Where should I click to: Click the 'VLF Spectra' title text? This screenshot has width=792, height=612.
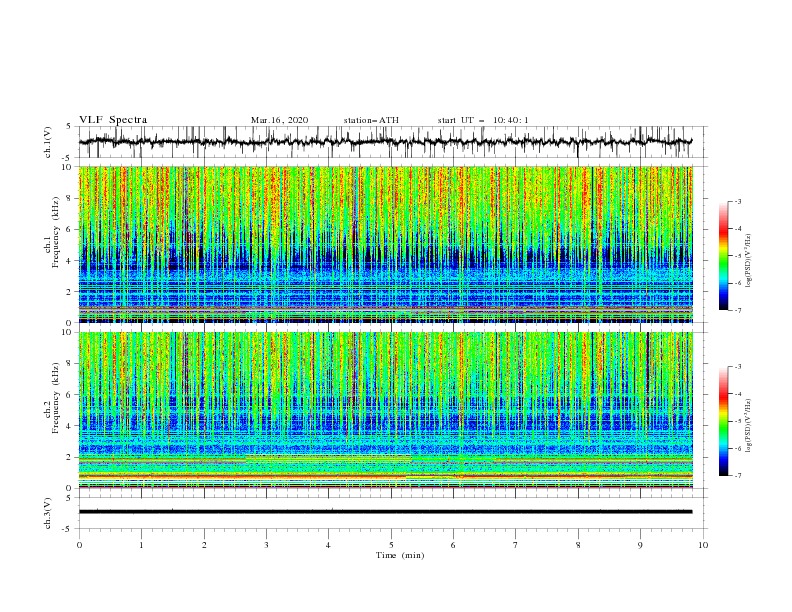[x=113, y=120]
